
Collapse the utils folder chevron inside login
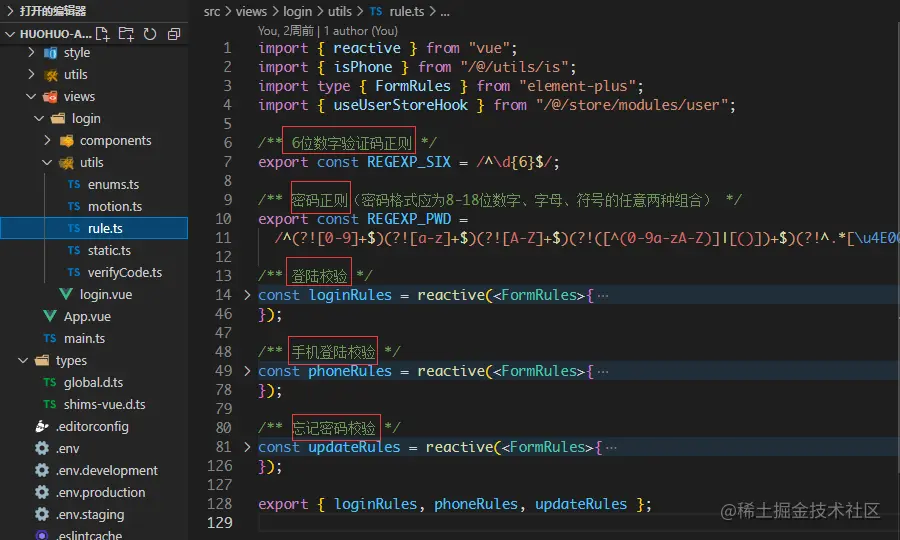pyautogui.click(x=48, y=162)
